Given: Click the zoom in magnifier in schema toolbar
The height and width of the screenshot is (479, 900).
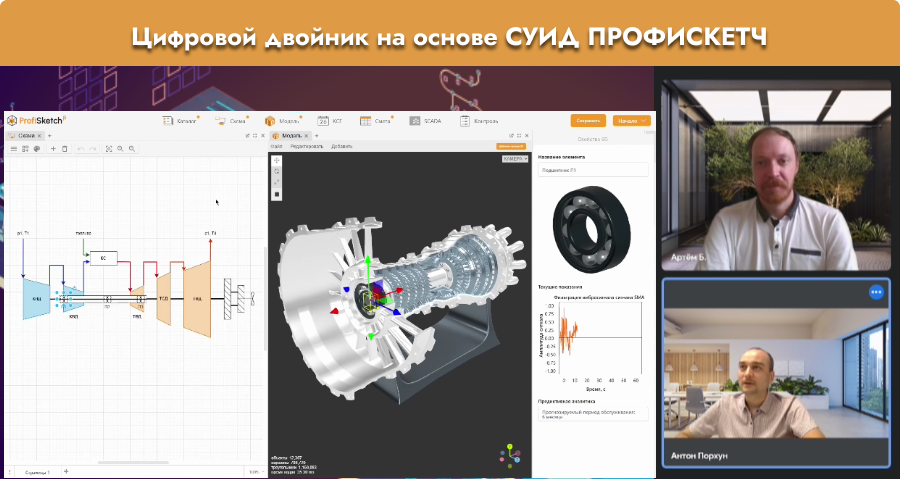Looking at the screenshot, I should (x=120, y=149).
